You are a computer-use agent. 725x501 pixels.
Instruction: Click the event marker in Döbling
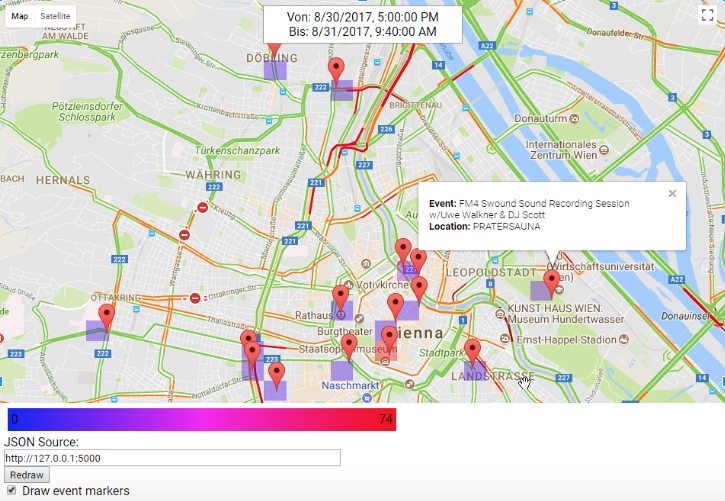(275, 49)
